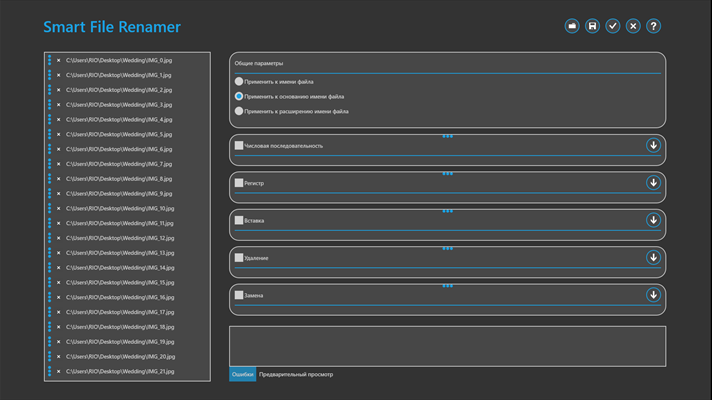Click drag handle dots of IMG_10.jpg
This screenshot has width=712, height=400.
49,208
